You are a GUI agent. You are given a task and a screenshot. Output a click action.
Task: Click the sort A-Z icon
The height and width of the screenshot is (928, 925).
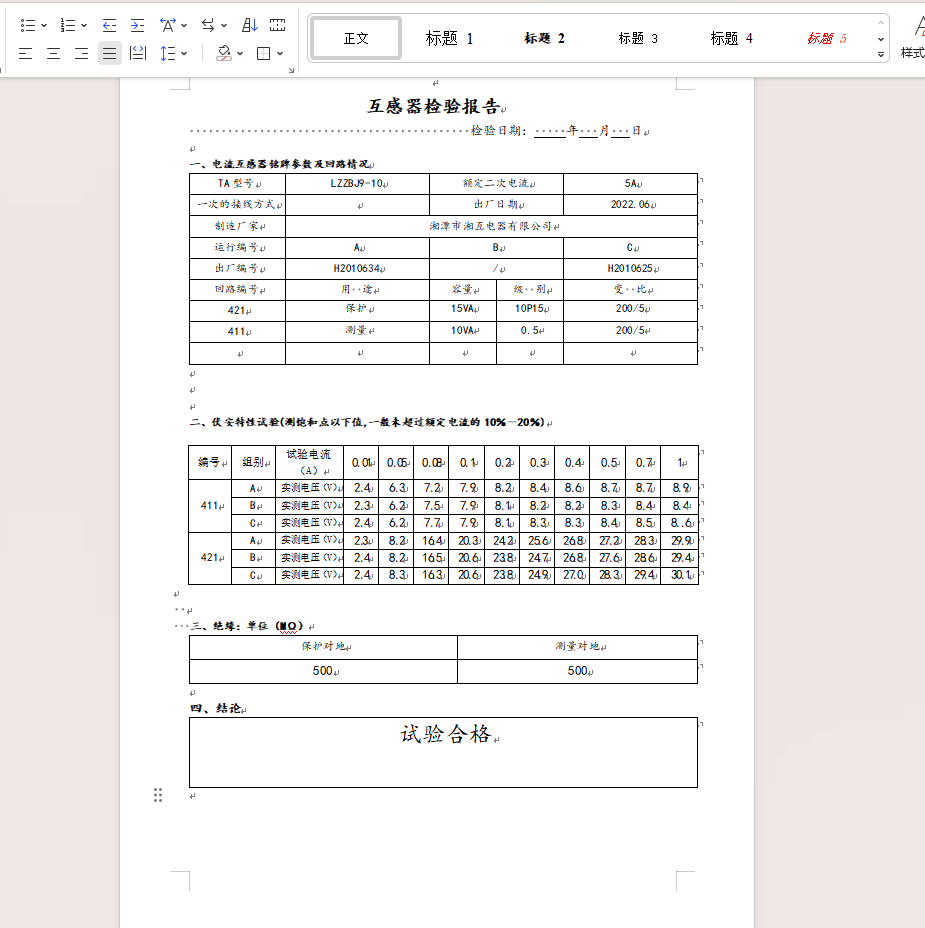250,25
